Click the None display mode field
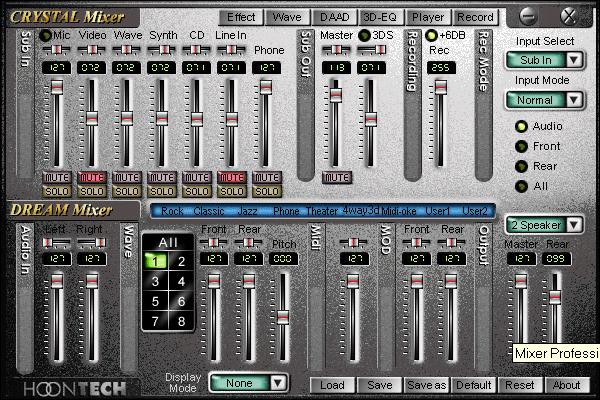 240,383
